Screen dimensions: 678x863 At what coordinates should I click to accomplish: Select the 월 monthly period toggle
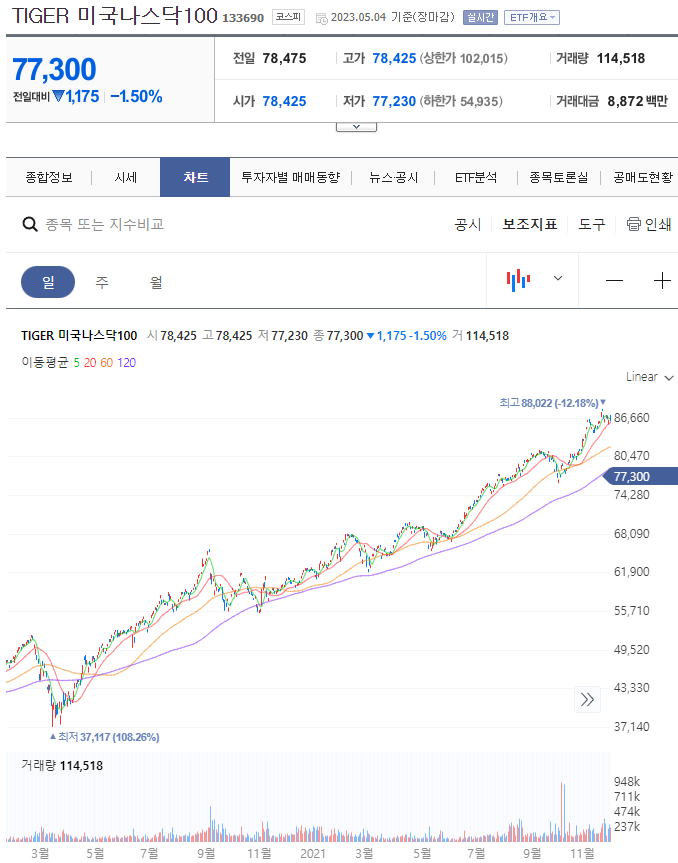click(156, 282)
